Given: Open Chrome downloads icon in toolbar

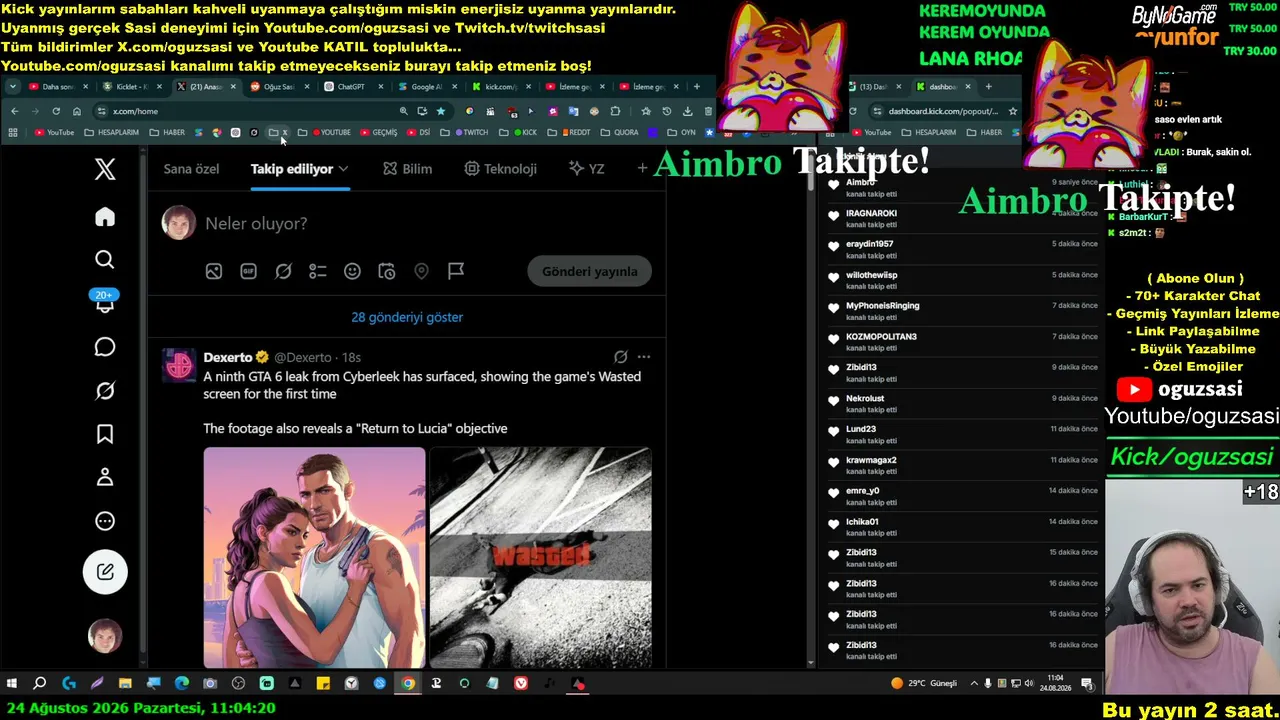Looking at the screenshot, I should [688, 111].
